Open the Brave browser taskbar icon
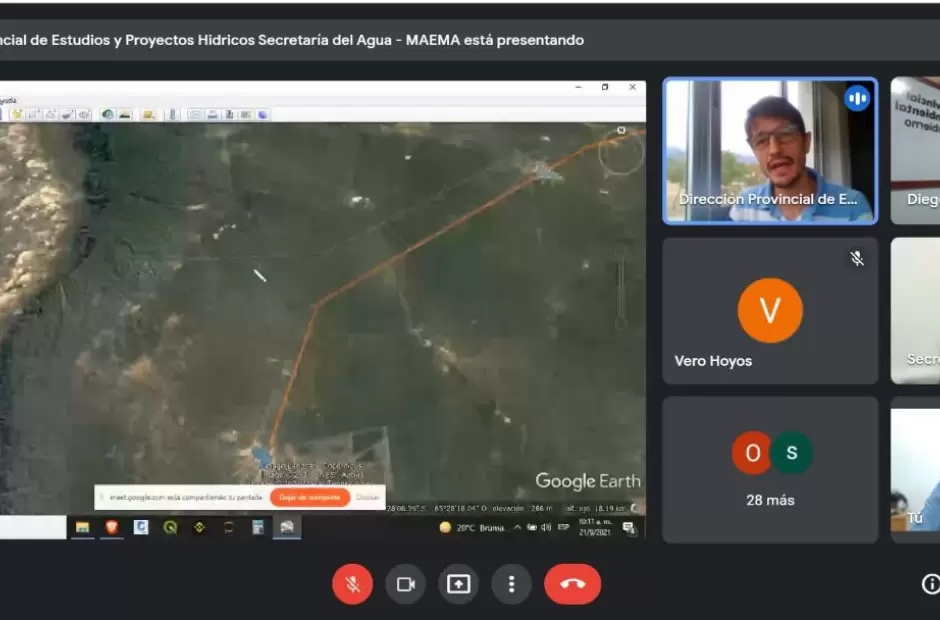 pos(112,527)
